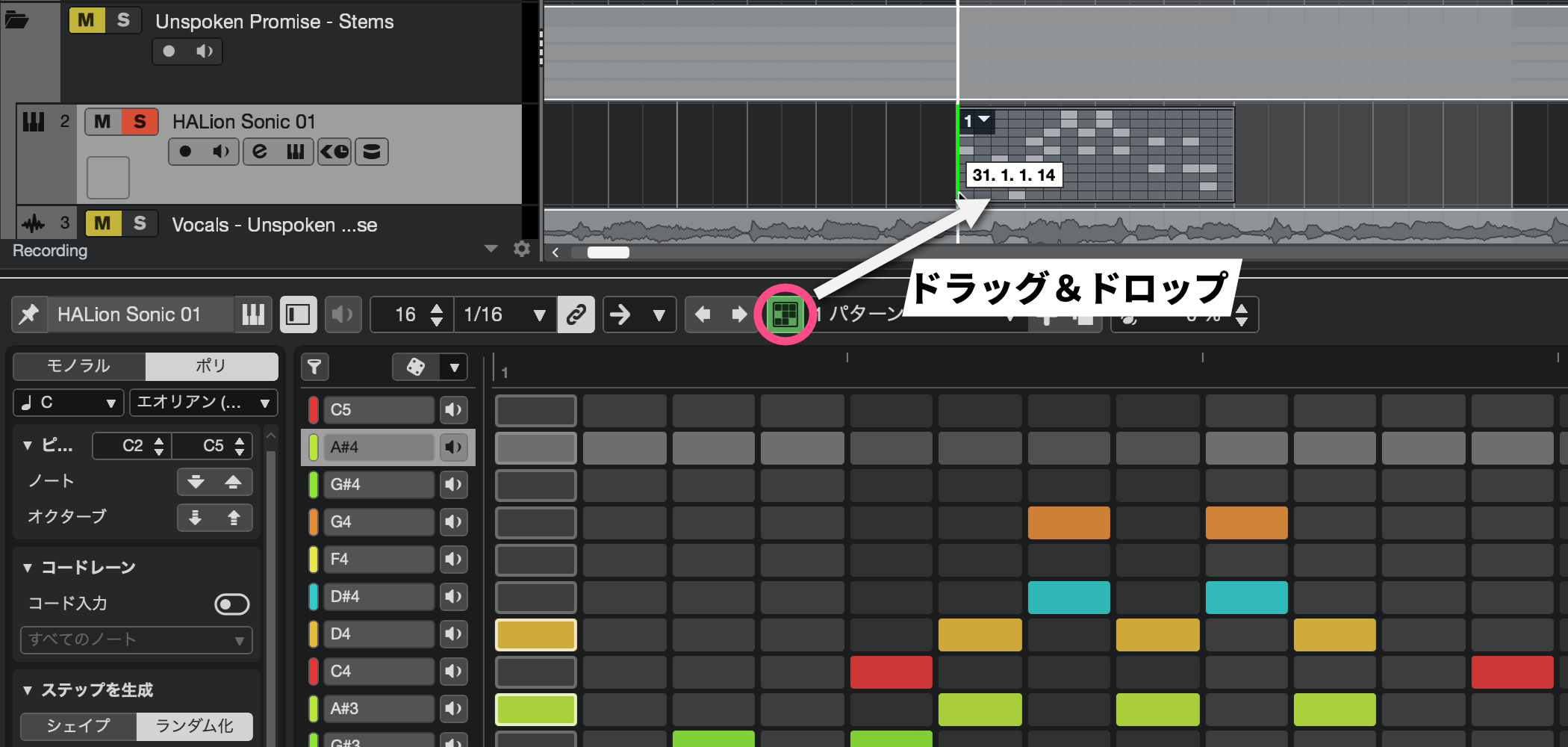Screen dimensions: 1568x747
Task: Click the dice randomize icon
Action: click(415, 367)
